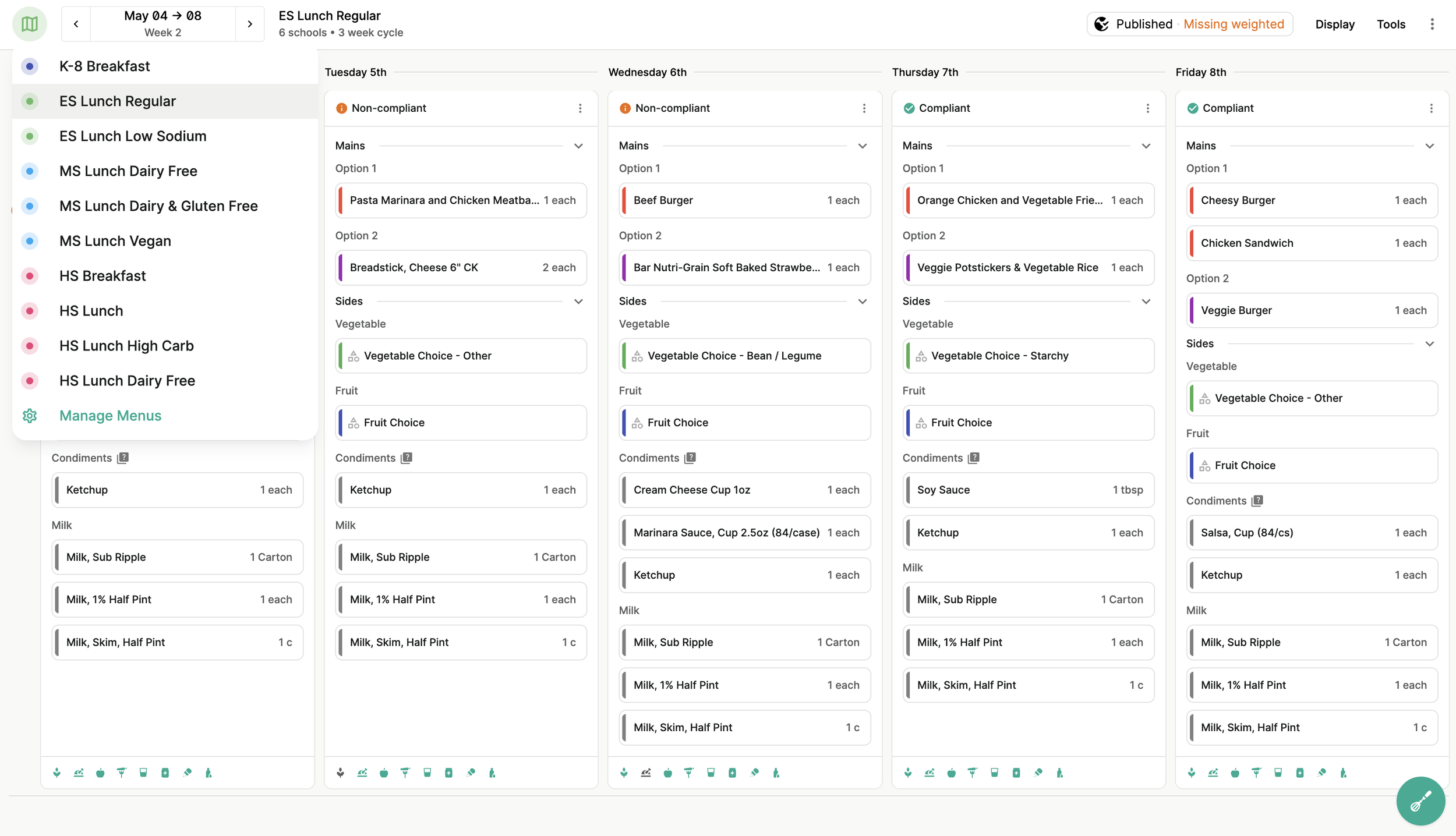Collapse Friday's Sides section chevron
Viewport: 1456px width, 836px height.
1430,344
